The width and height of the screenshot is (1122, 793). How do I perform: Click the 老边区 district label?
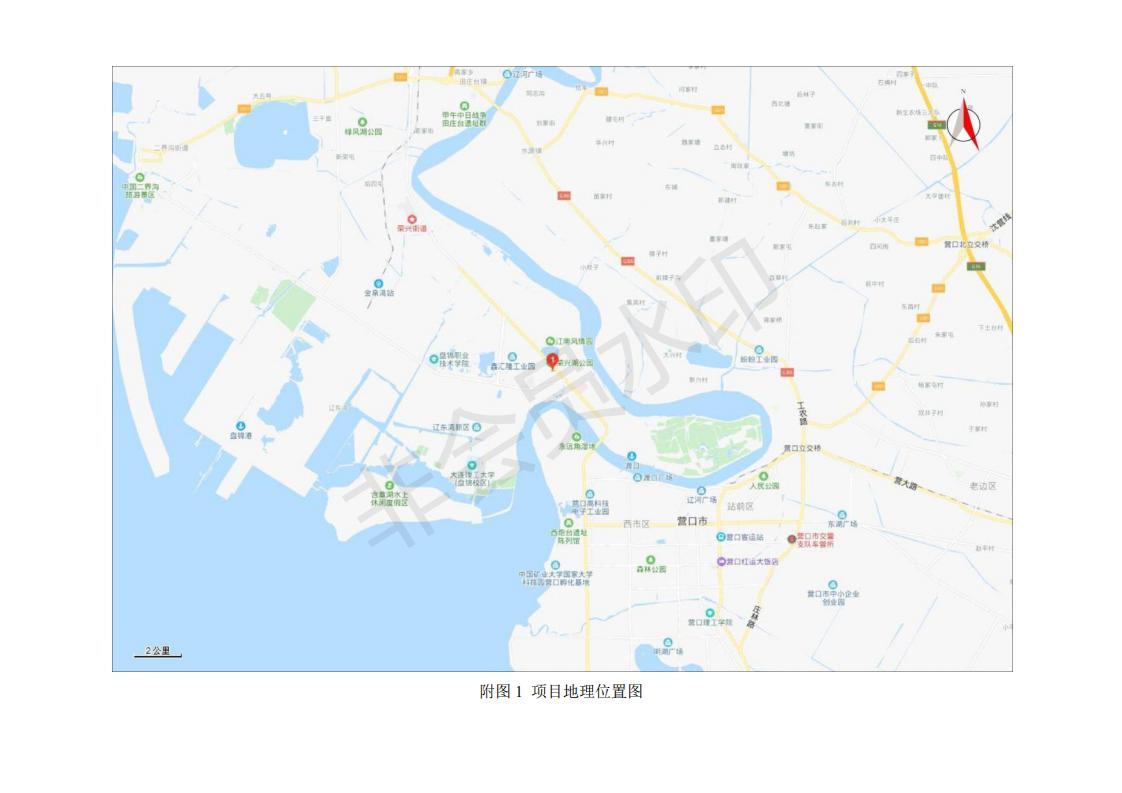tap(982, 486)
